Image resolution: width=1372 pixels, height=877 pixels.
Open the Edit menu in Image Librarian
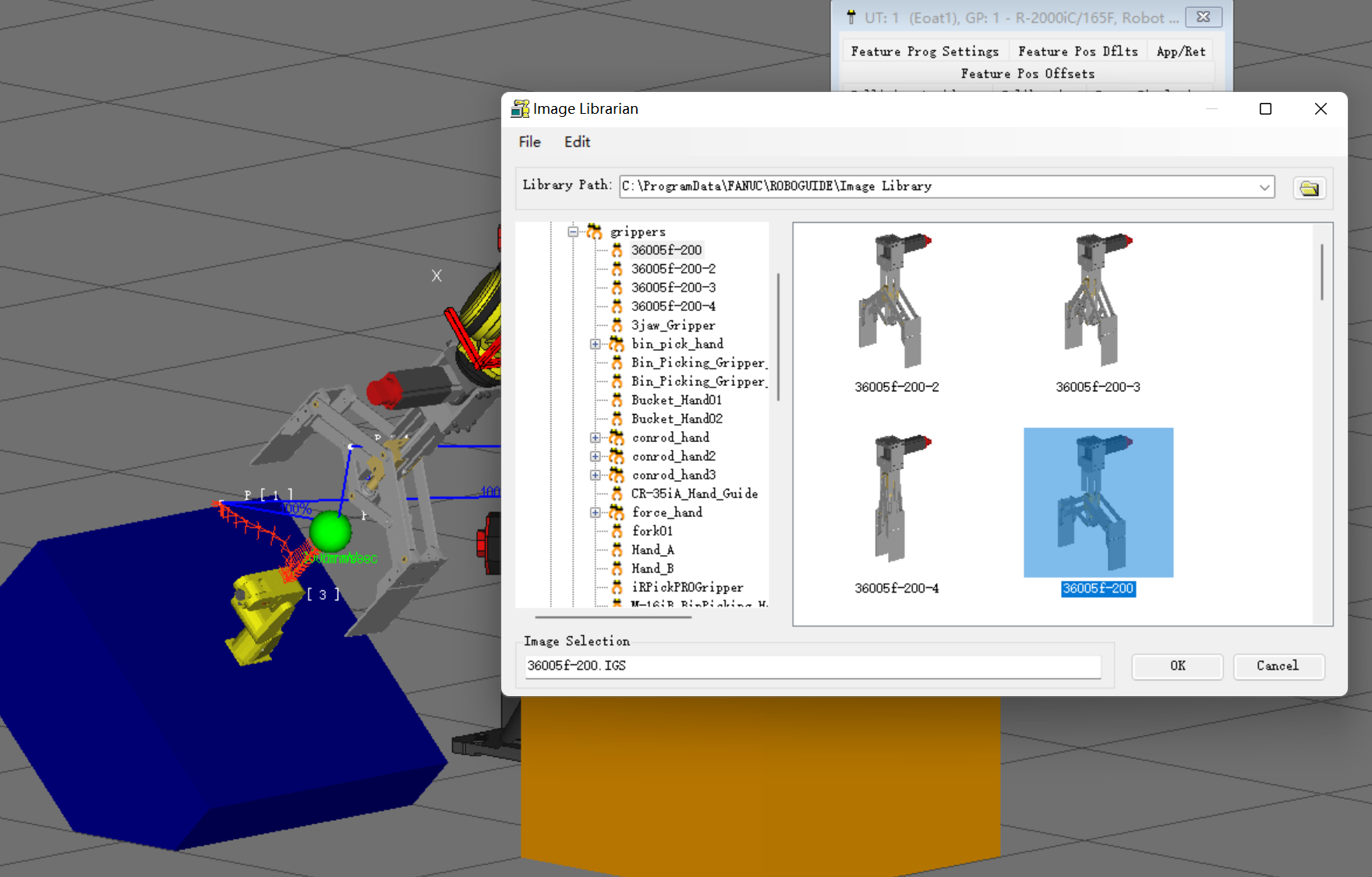pos(577,142)
